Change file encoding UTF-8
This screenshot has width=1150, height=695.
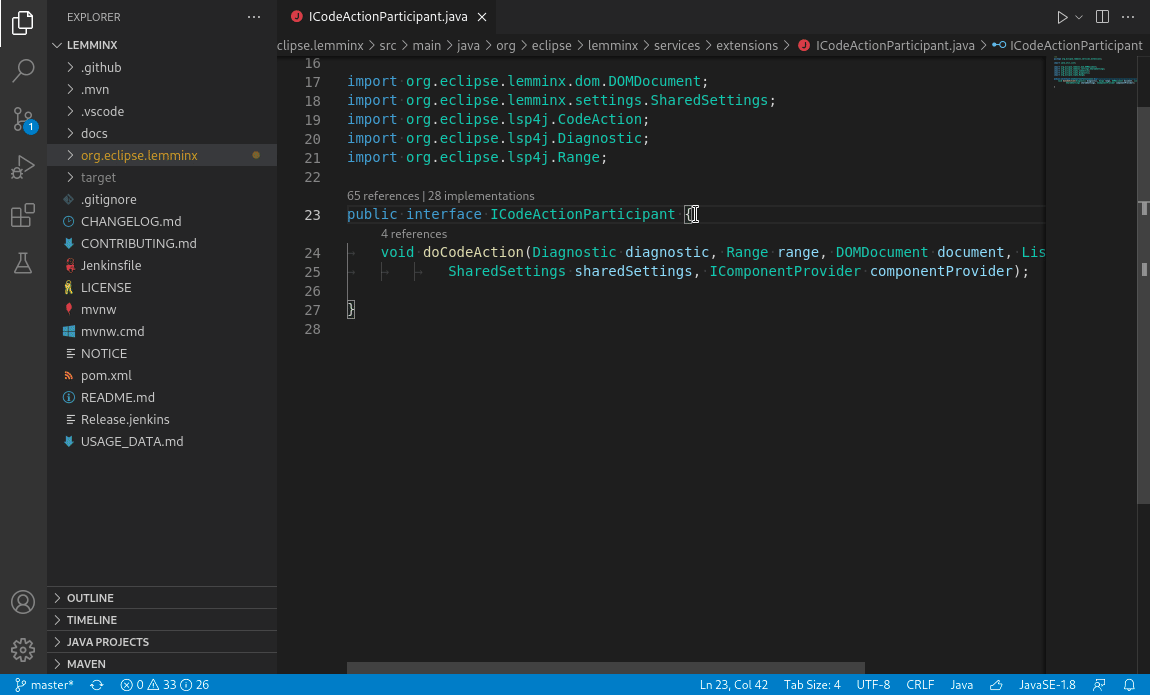tap(873, 685)
